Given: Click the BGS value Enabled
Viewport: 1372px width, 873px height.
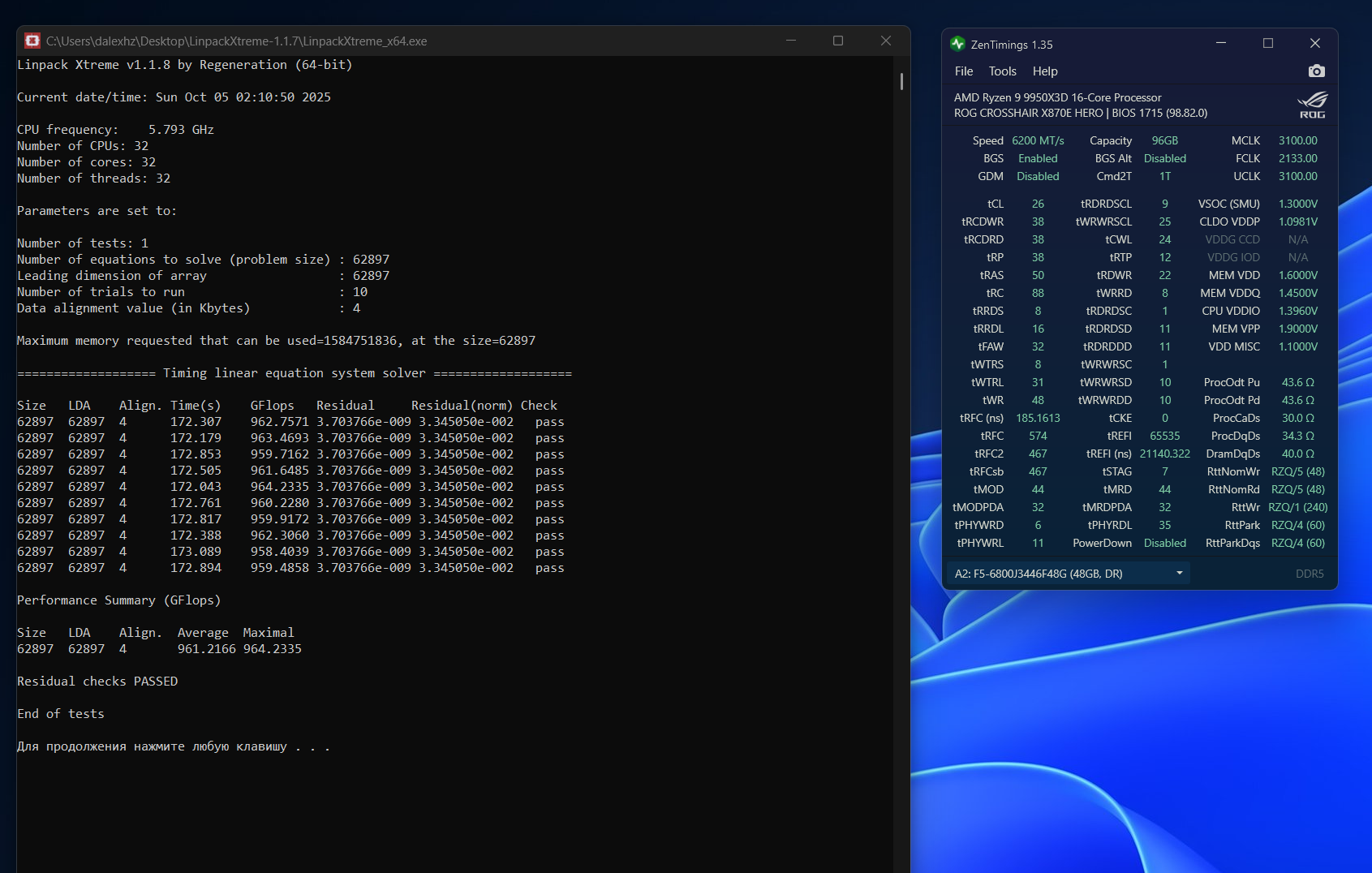Looking at the screenshot, I should tap(1038, 158).
